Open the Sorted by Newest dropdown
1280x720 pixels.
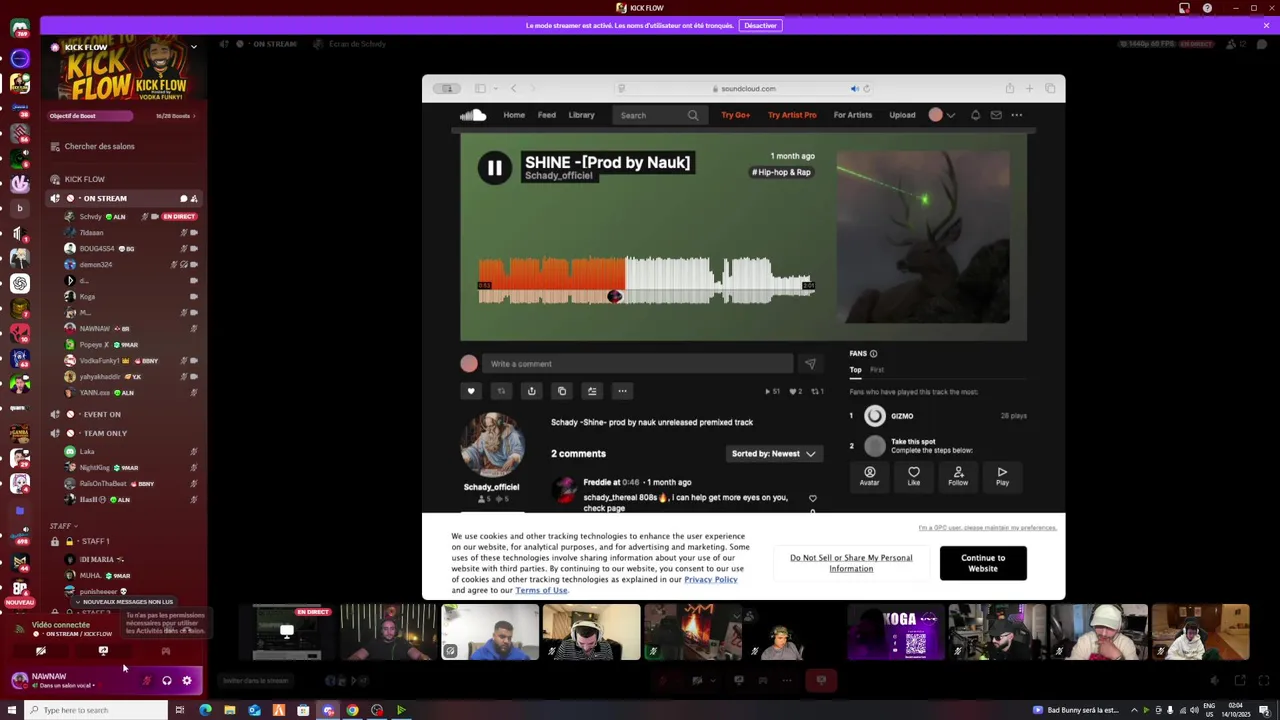[x=774, y=454]
